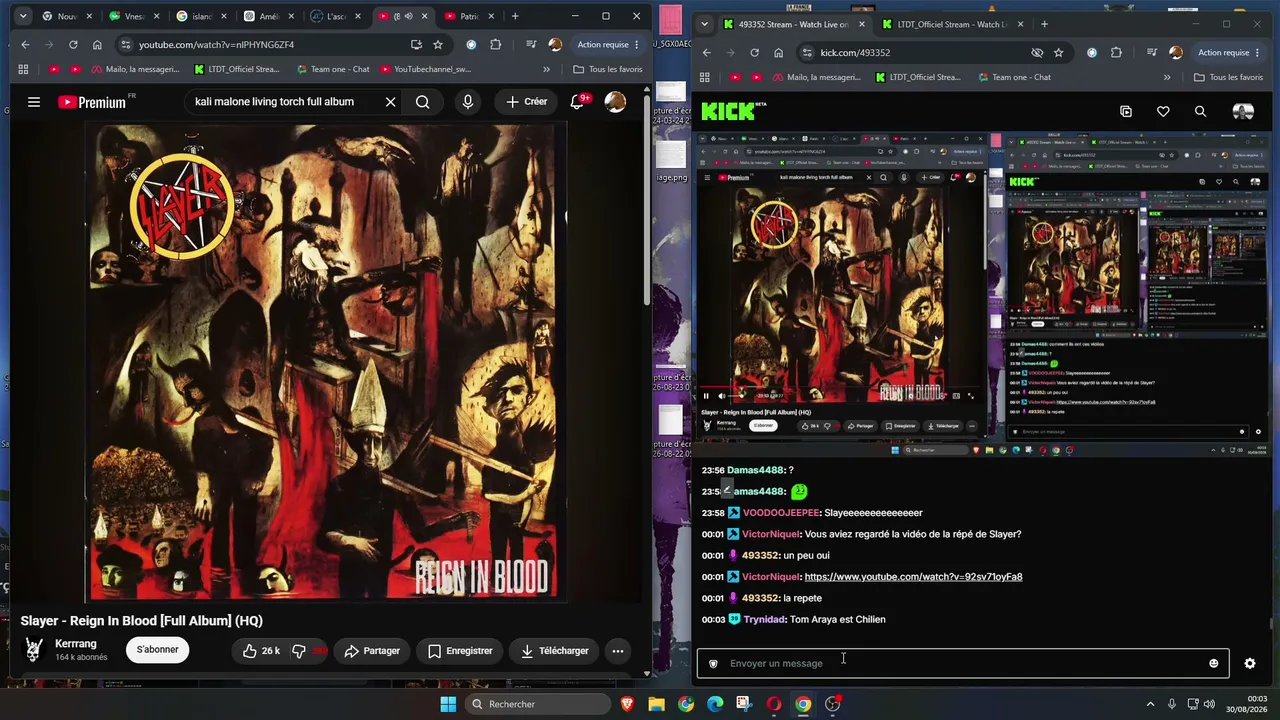The image size is (1280, 720).
Task: Show hidden bookmarks in the Kick window
Action: coord(1167,77)
